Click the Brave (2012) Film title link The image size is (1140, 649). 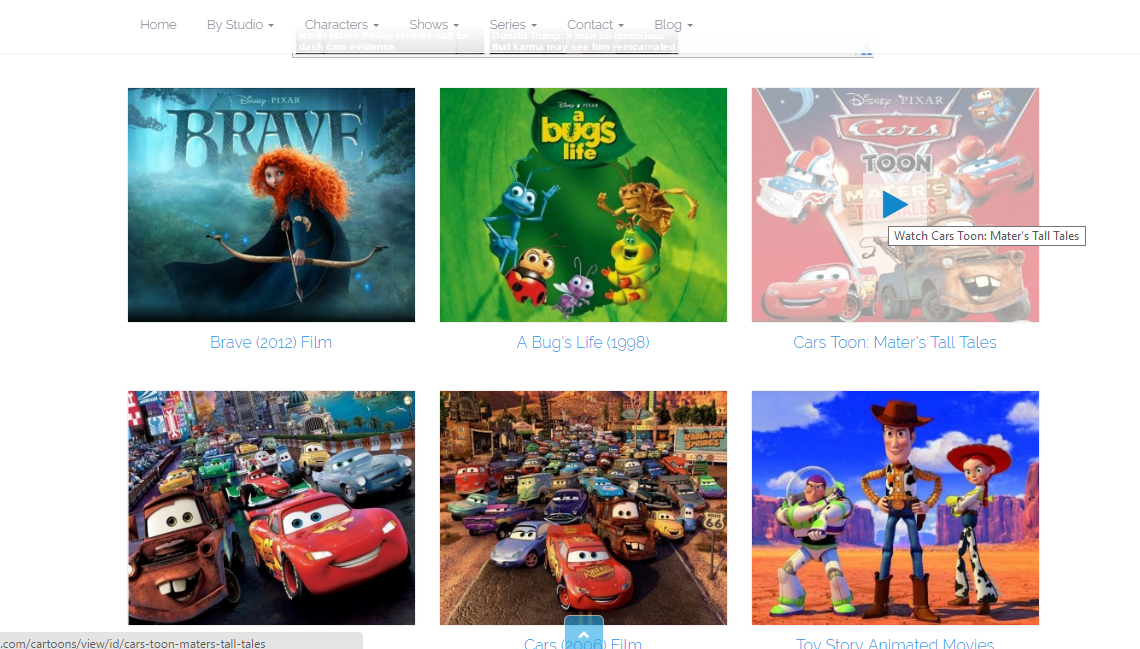(271, 342)
